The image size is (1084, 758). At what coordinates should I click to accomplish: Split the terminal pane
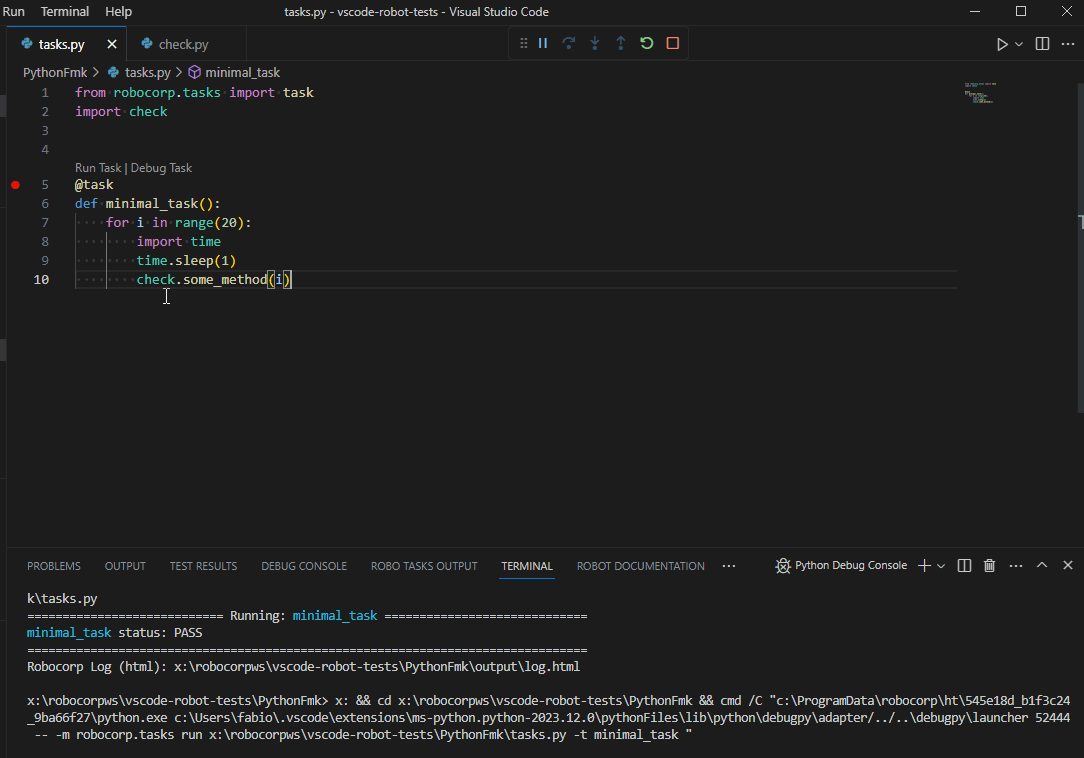pyautogui.click(x=964, y=566)
